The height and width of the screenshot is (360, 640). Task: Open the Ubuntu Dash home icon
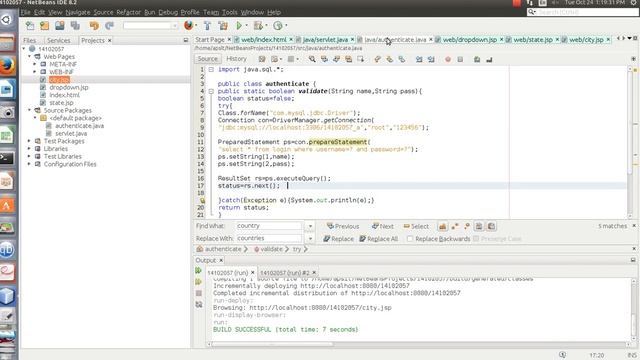click(x=7, y=19)
